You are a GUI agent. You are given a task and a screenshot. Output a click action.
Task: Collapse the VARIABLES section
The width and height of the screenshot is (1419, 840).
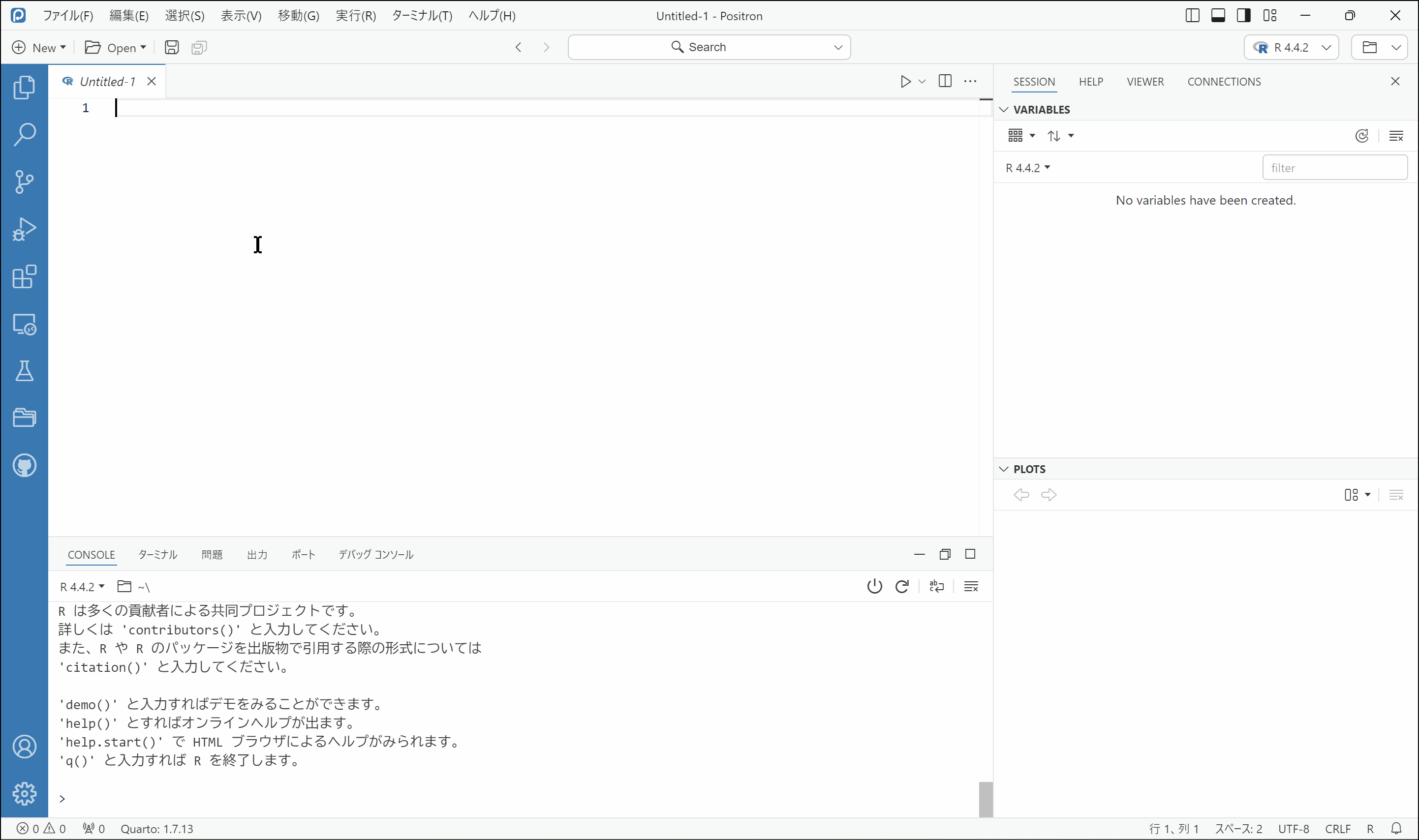(1004, 110)
